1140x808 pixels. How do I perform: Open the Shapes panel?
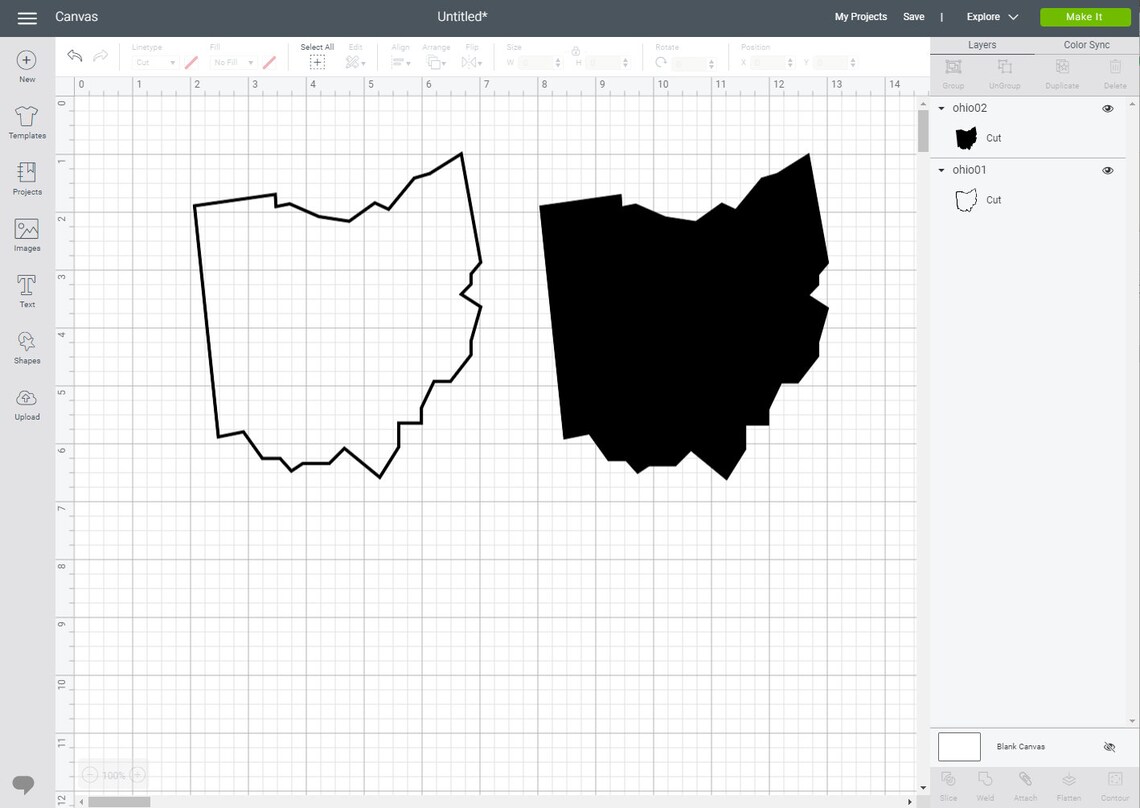[x=26, y=347]
